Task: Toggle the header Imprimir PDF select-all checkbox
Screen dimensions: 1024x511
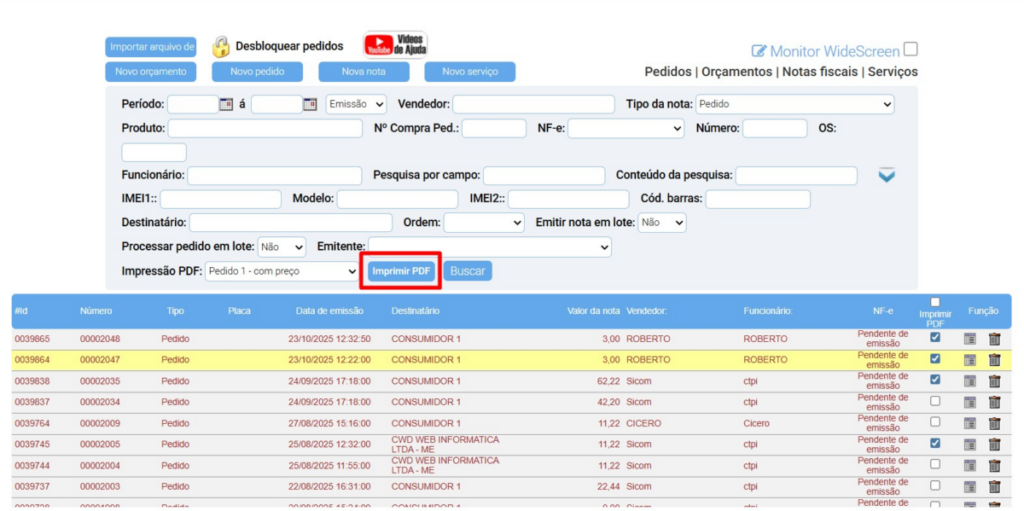Action: pos(935,302)
